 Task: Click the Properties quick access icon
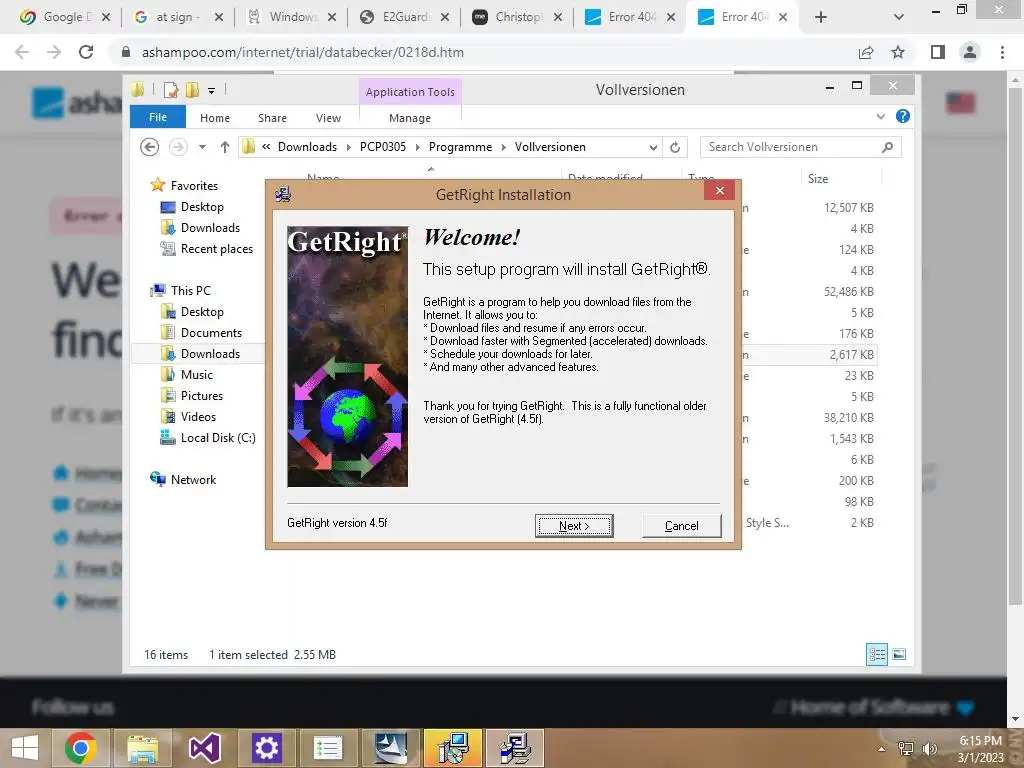(x=171, y=90)
